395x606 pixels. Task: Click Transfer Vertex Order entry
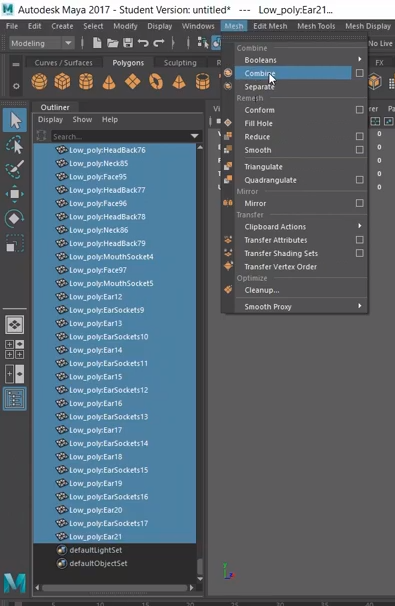280,267
